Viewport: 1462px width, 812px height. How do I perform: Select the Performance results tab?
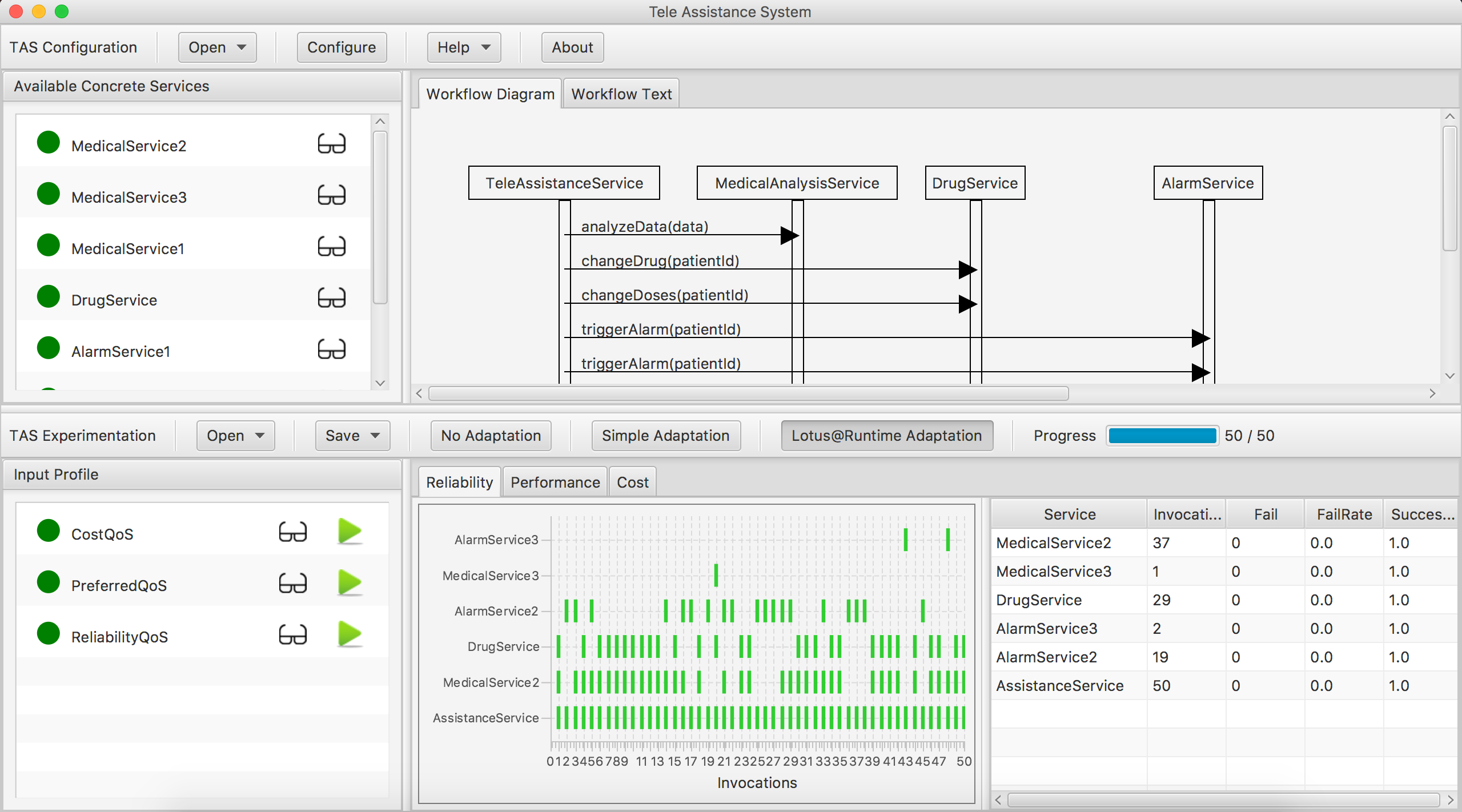click(x=555, y=483)
